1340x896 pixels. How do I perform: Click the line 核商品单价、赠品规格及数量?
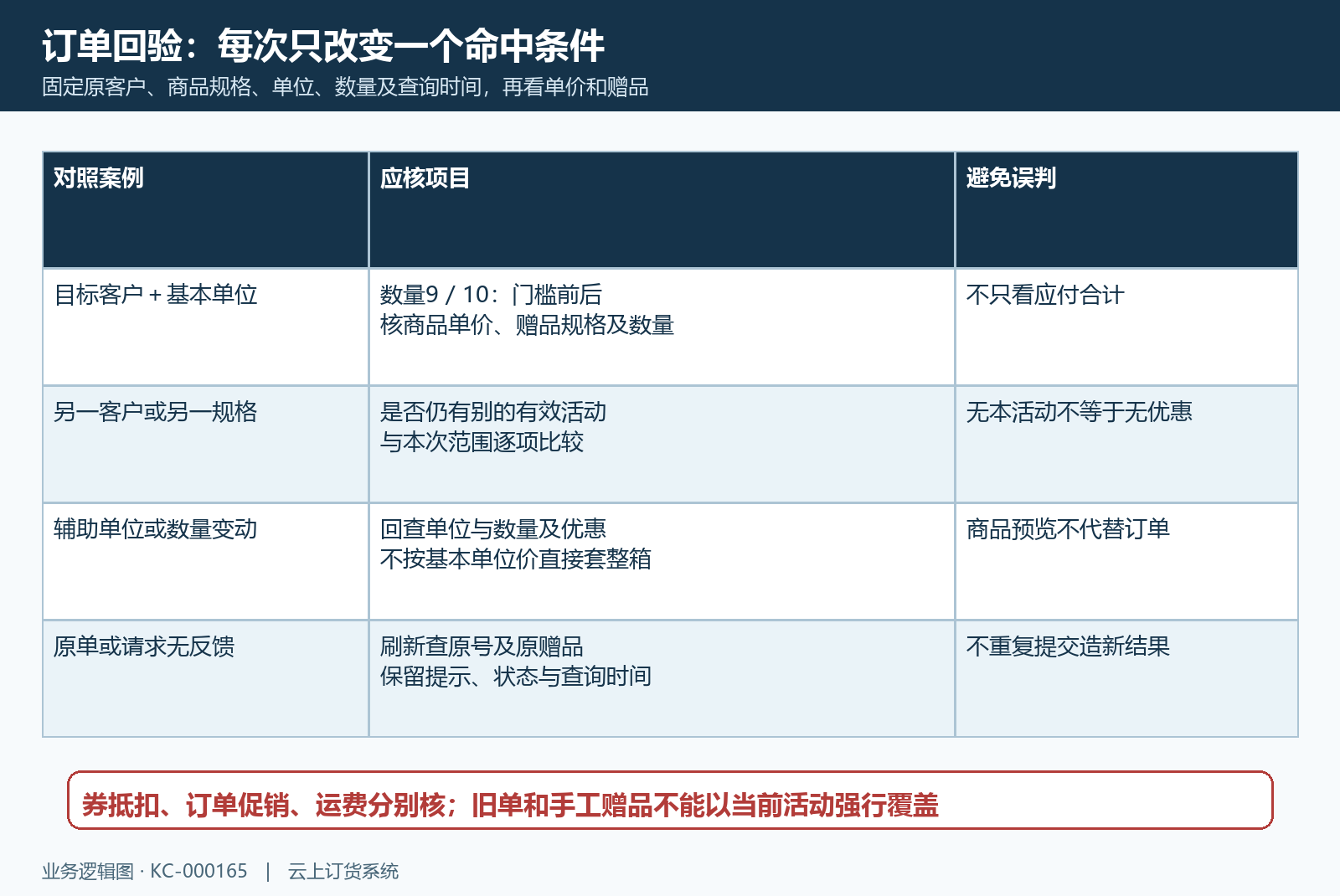click(x=527, y=325)
